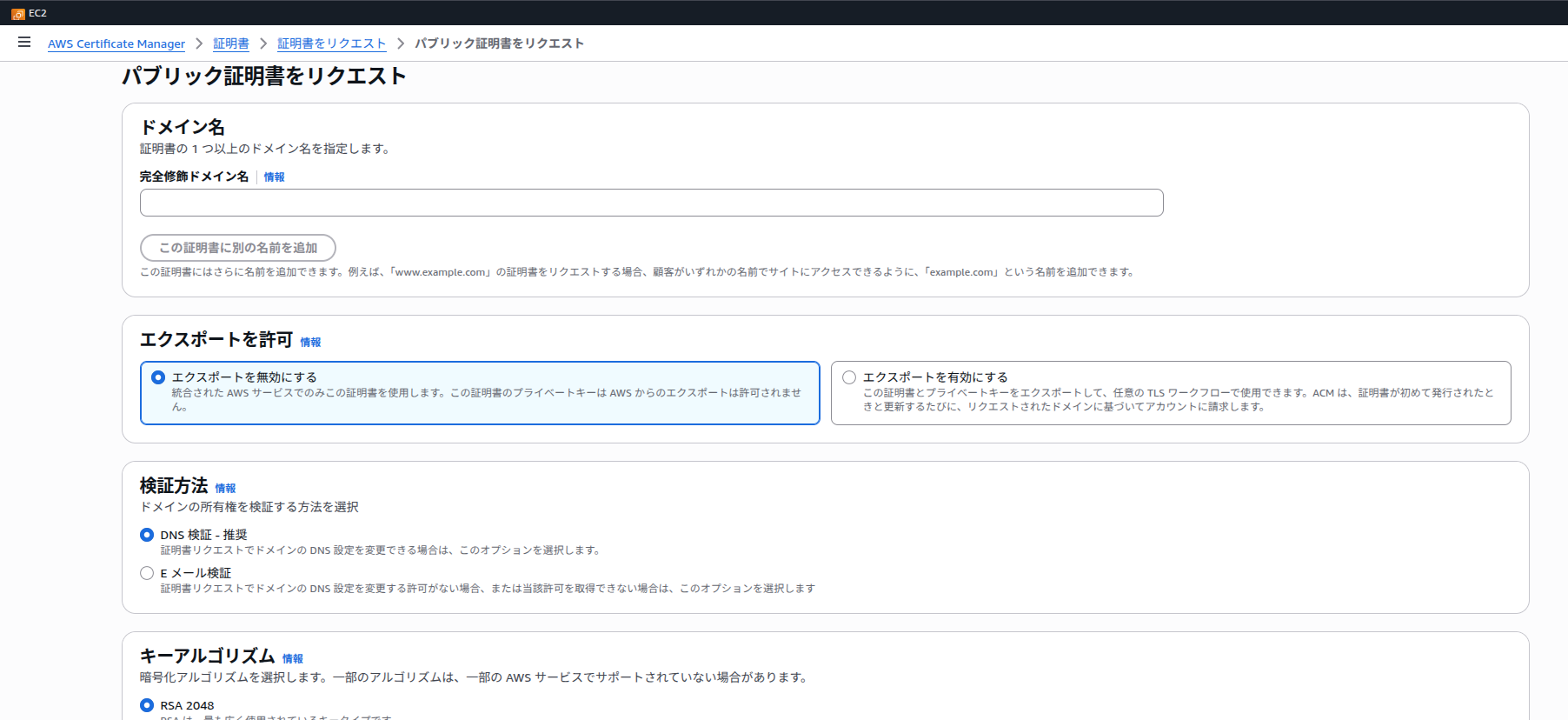Select DNS 検証 - 推奨 radio button

point(147,535)
